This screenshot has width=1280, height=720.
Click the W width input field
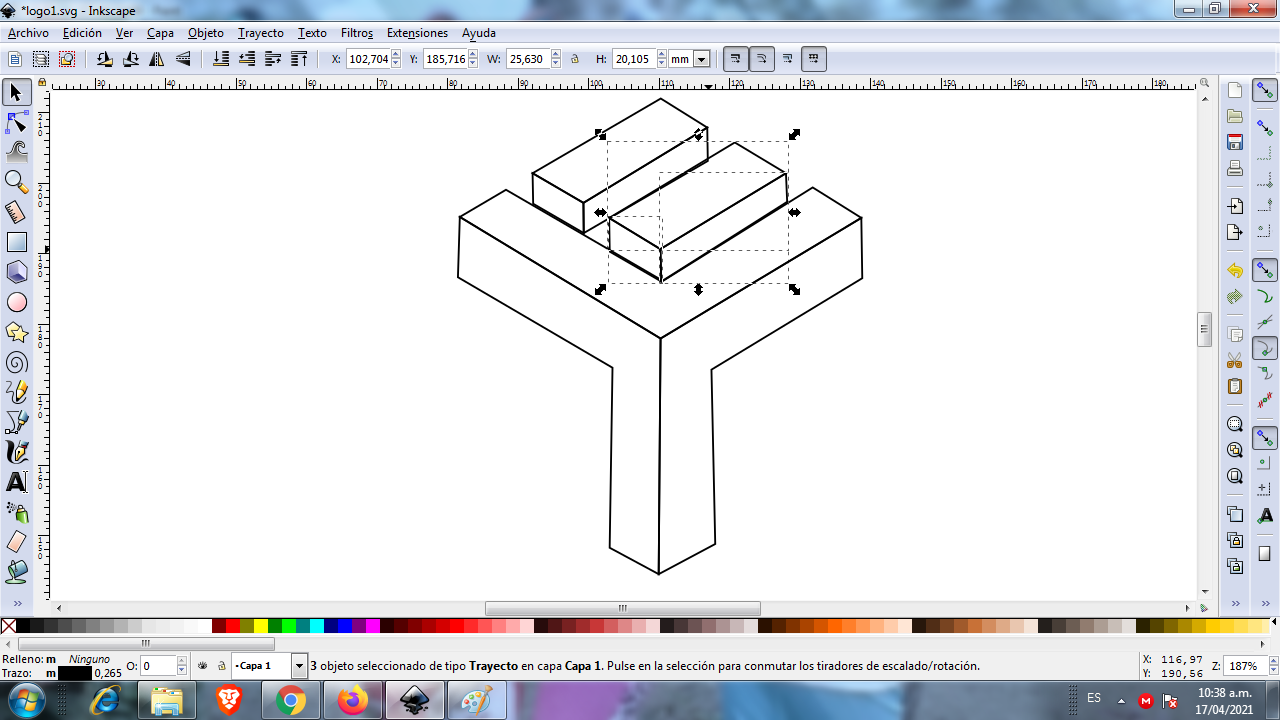526,59
